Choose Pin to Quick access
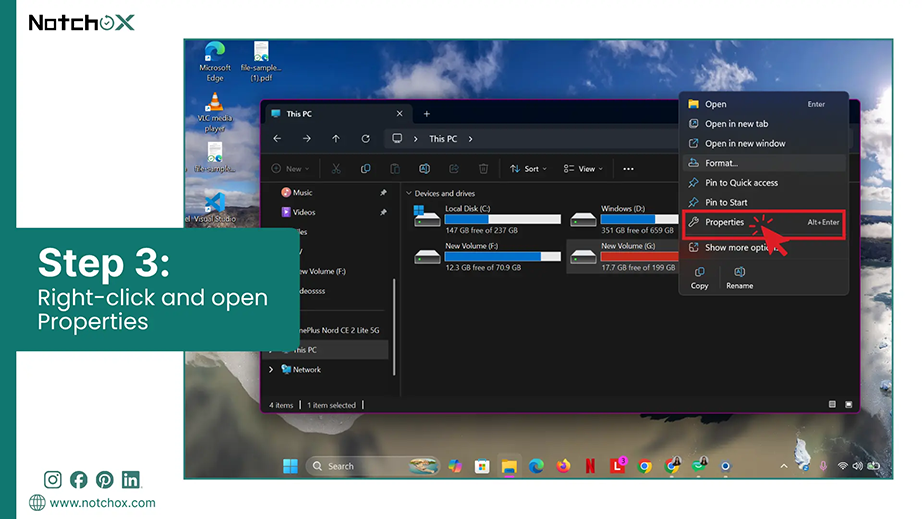The height and width of the screenshot is (519, 922). pyautogui.click(x=764, y=183)
